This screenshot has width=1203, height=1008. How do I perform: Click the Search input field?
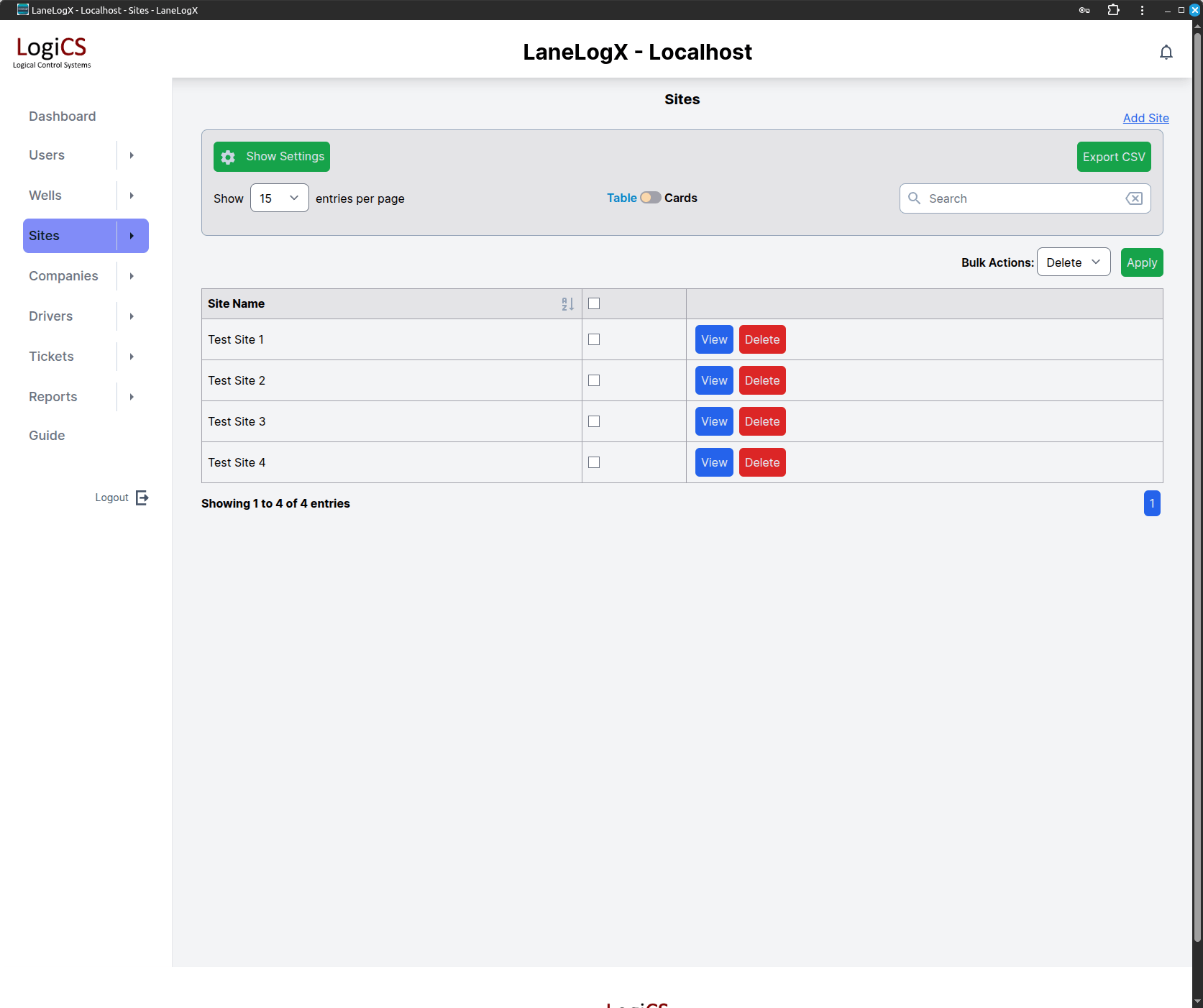coord(1021,198)
